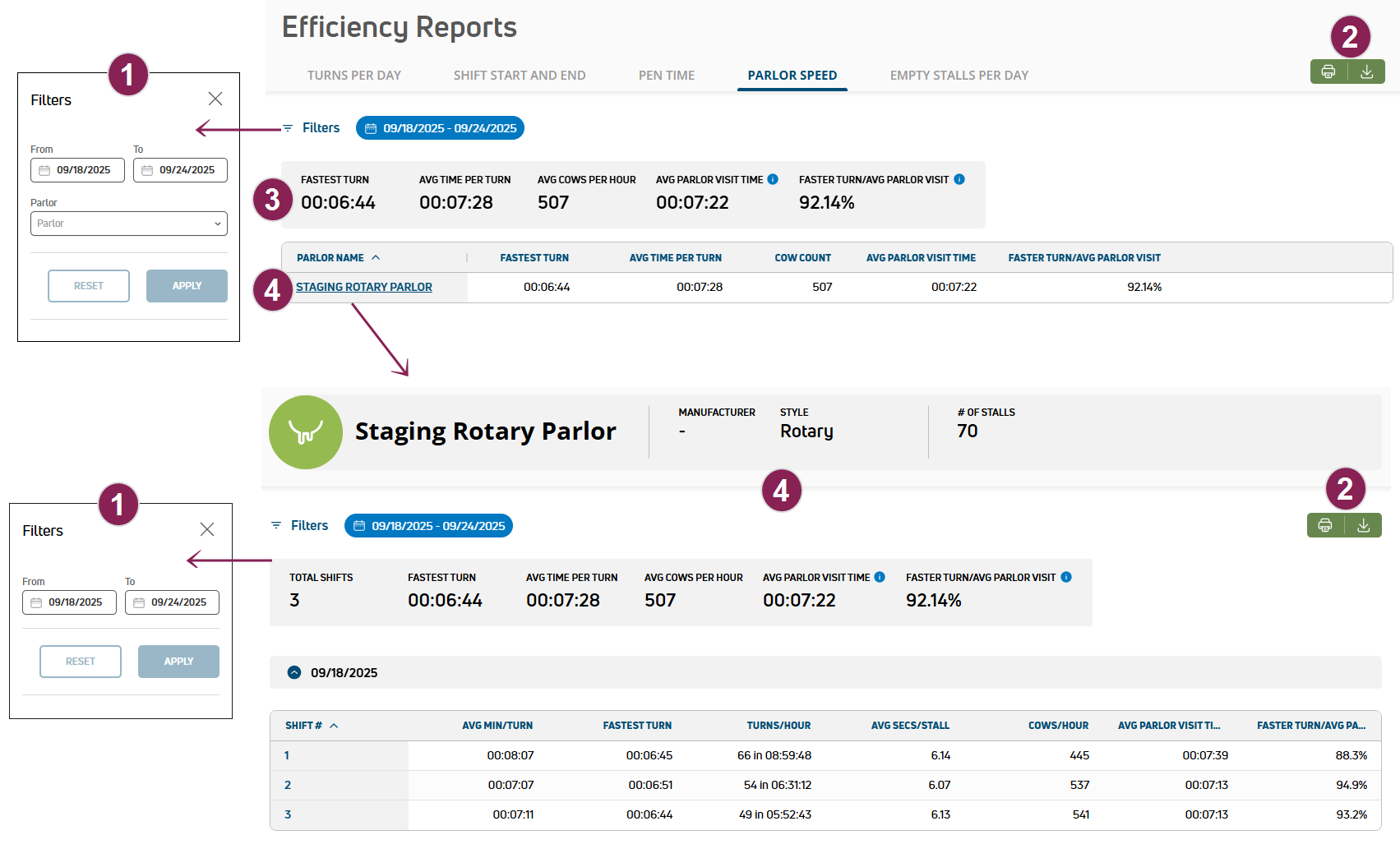Click the download icon in Staging Rotary Parlor section
Image resolution: width=1400 pixels, height=858 pixels.
coord(1363,525)
